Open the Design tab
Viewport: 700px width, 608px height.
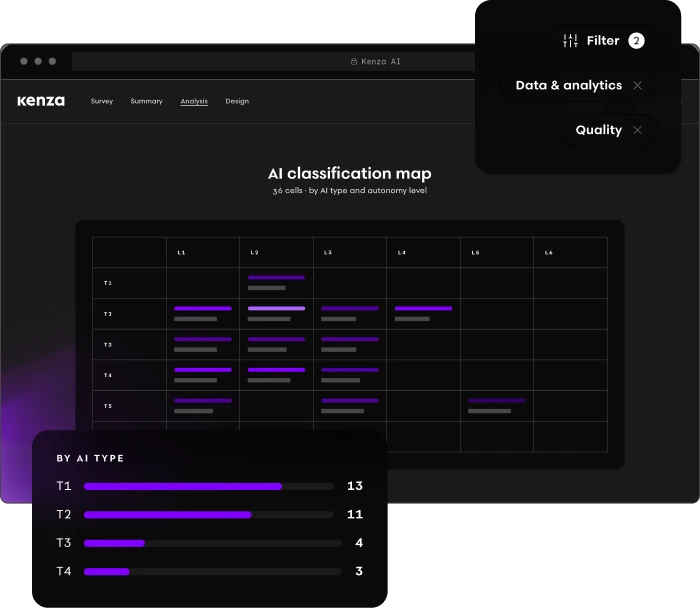(237, 101)
